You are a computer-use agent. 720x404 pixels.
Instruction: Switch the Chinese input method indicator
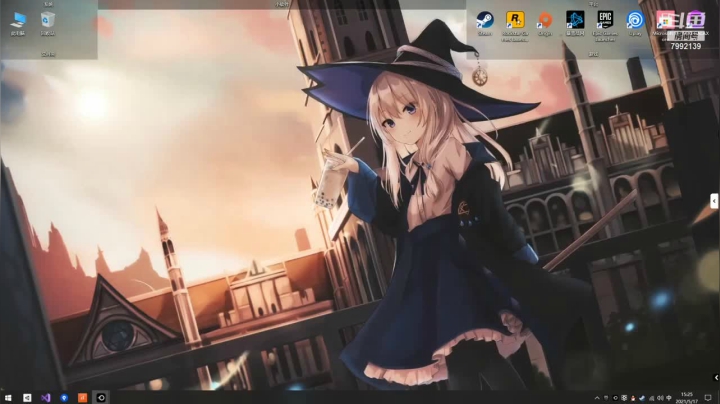(669, 398)
